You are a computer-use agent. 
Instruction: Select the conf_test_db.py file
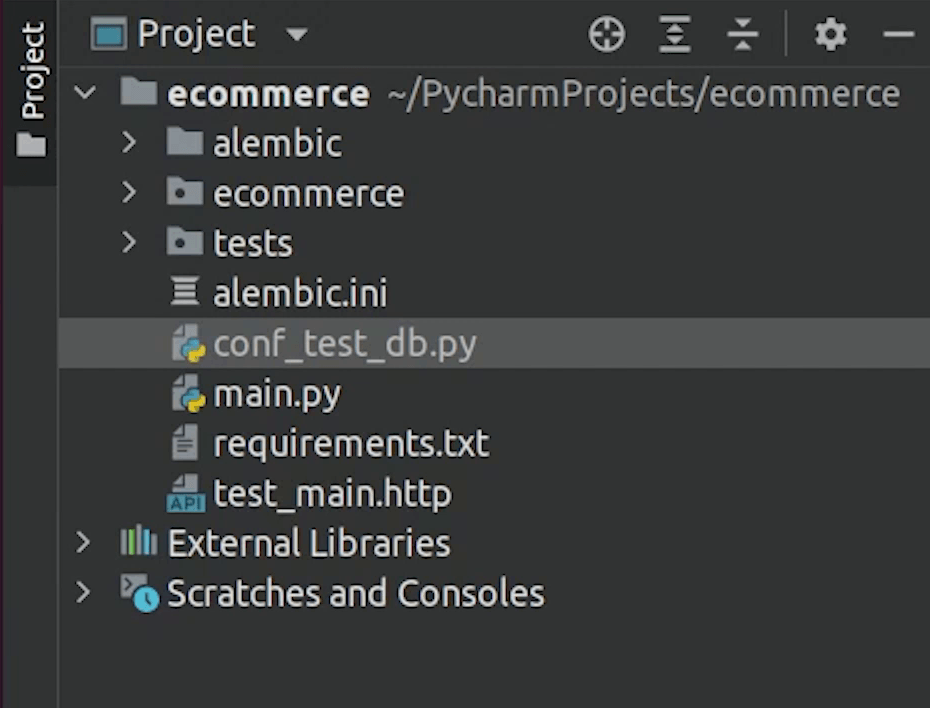tap(344, 344)
